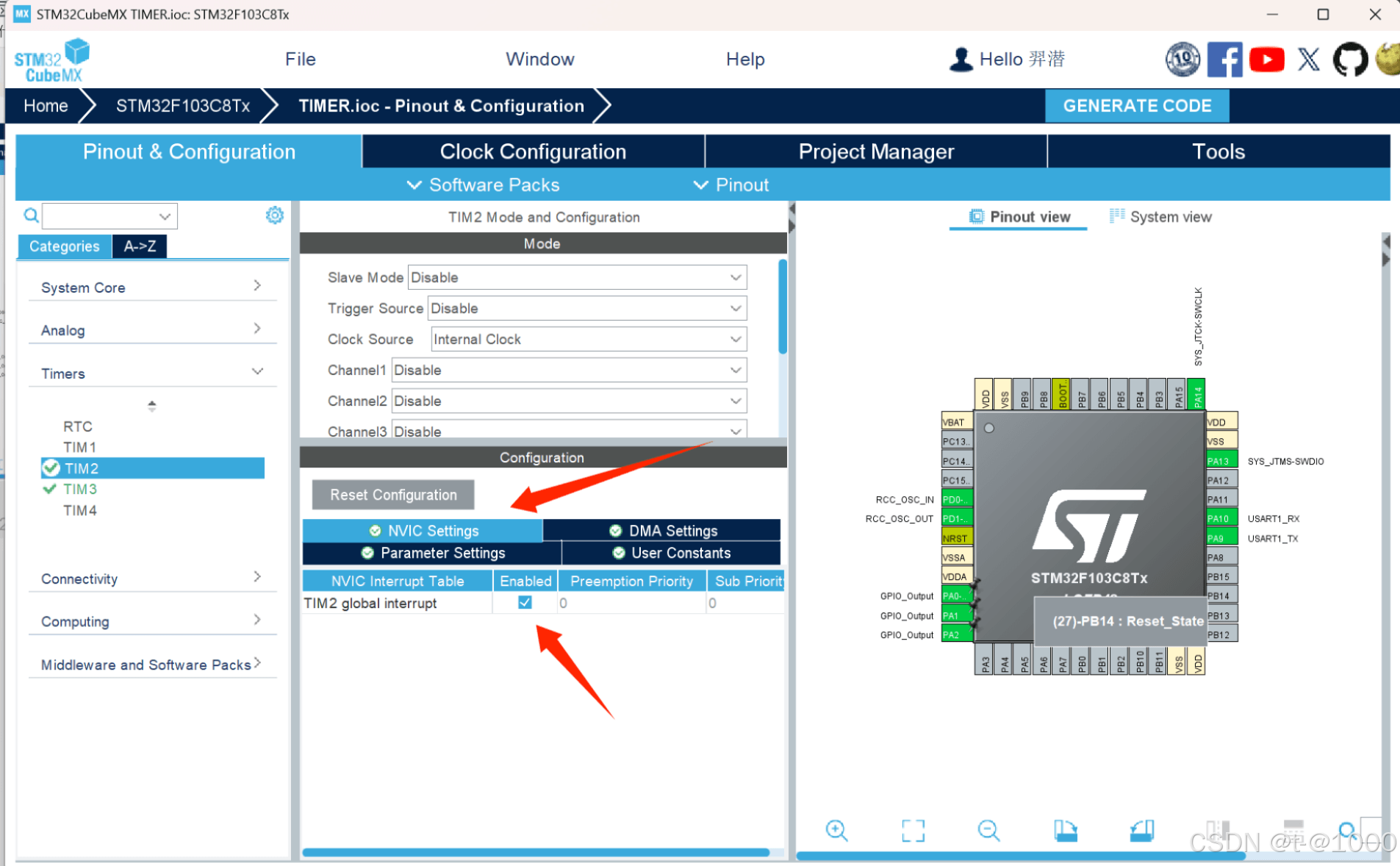
Task: Open the DMA Settings tab
Action: [662, 530]
